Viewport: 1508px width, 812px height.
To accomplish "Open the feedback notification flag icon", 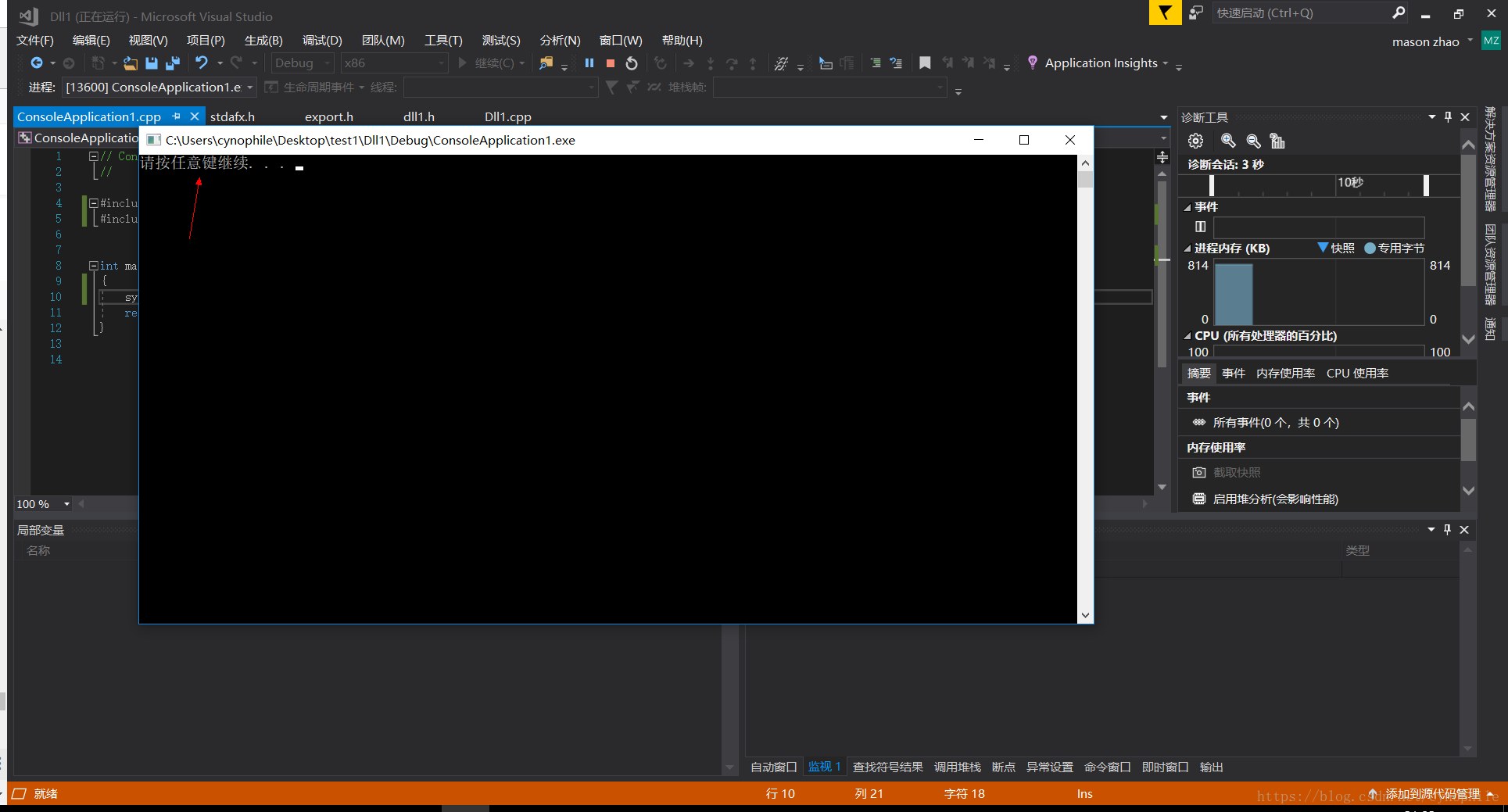I will point(1165,13).
